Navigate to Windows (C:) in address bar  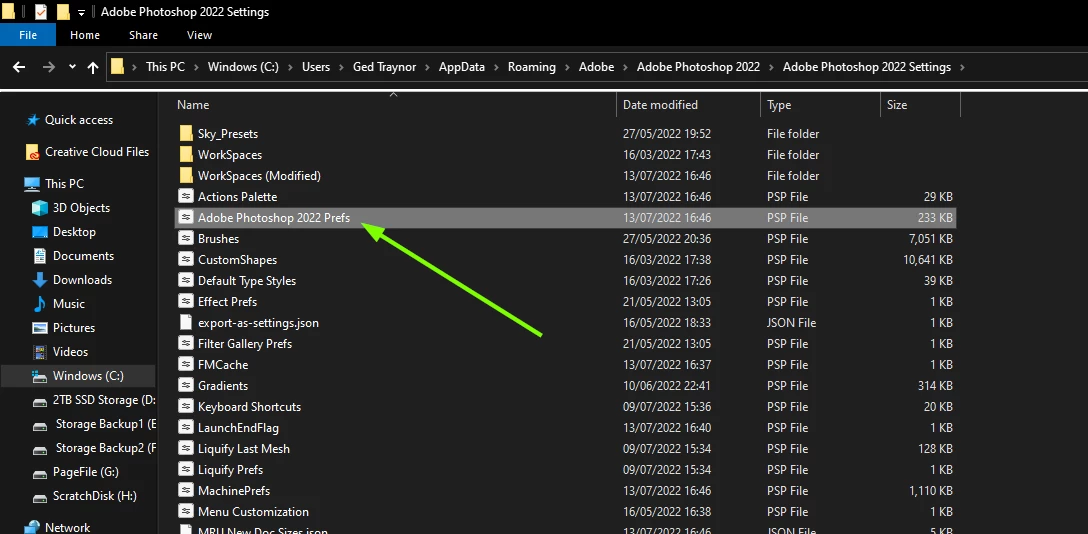pos(243,67)
